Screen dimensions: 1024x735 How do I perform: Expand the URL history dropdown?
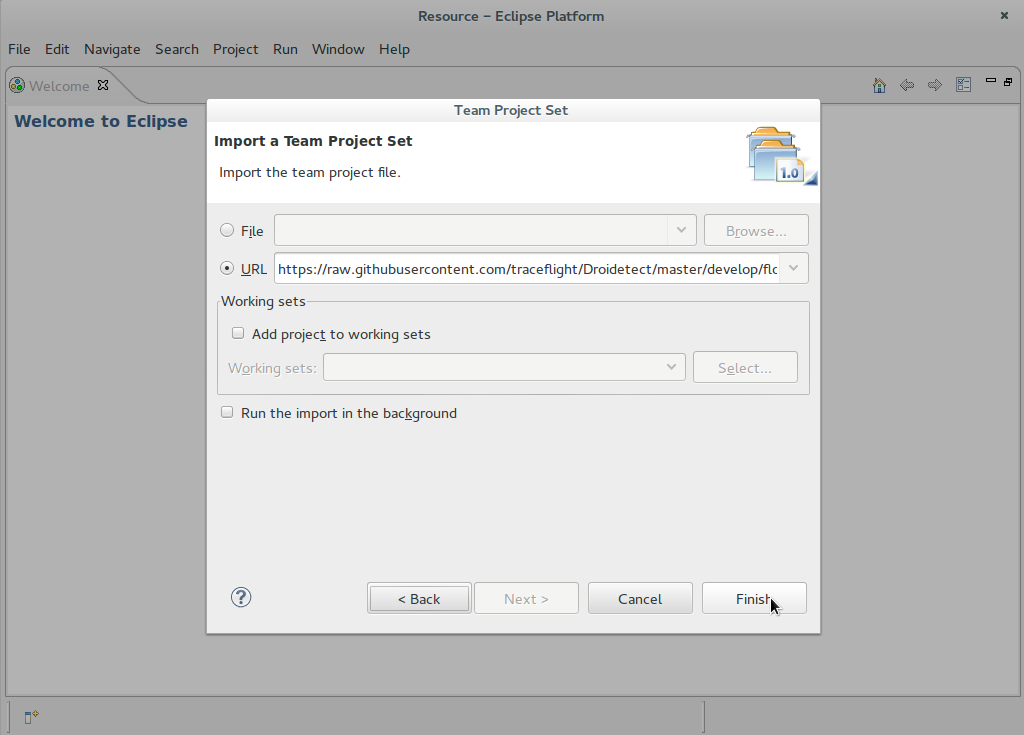click(793, 268)
